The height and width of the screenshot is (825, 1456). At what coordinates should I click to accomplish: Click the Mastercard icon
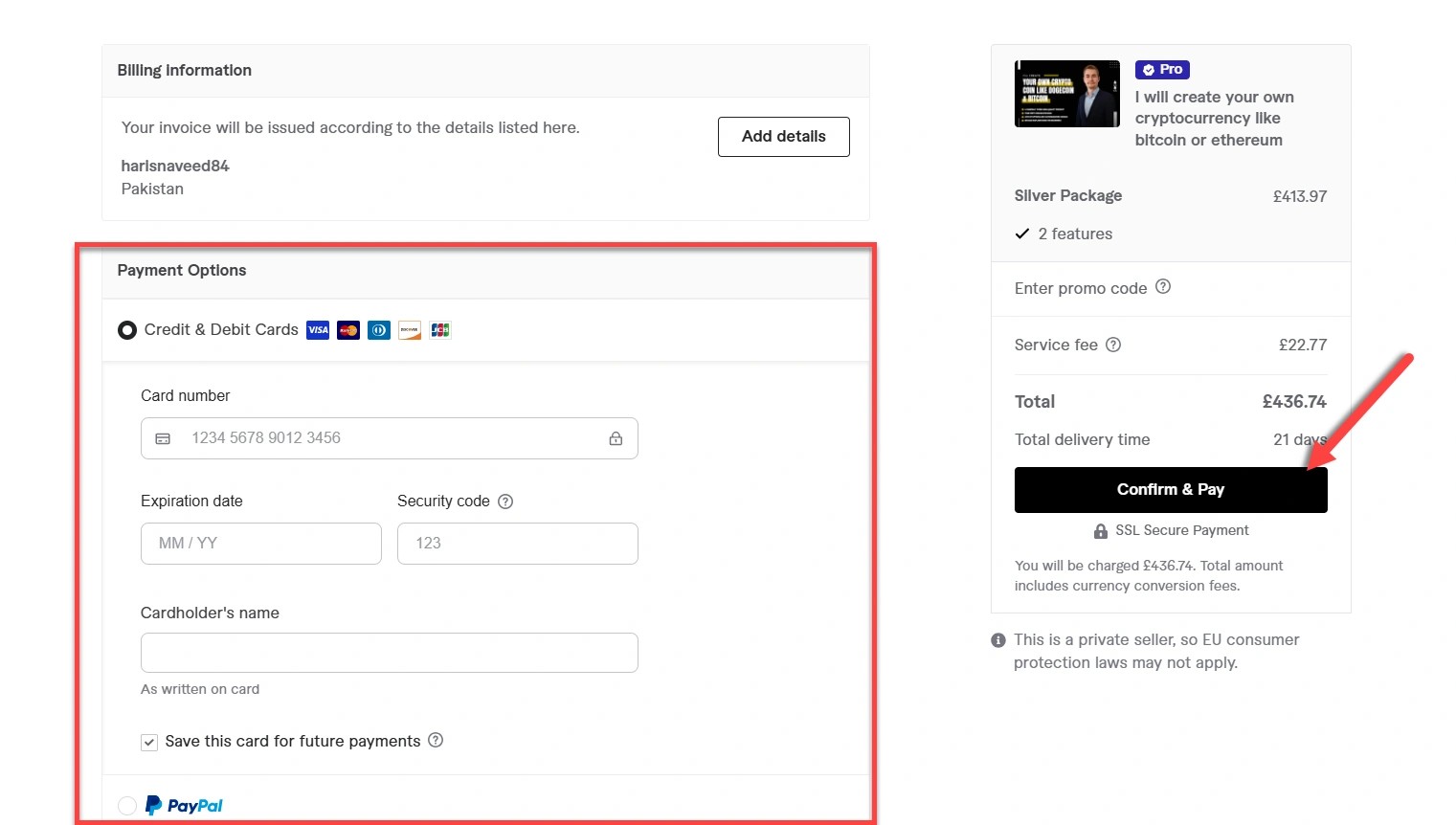pyautogui.click(x=348, y=330)
